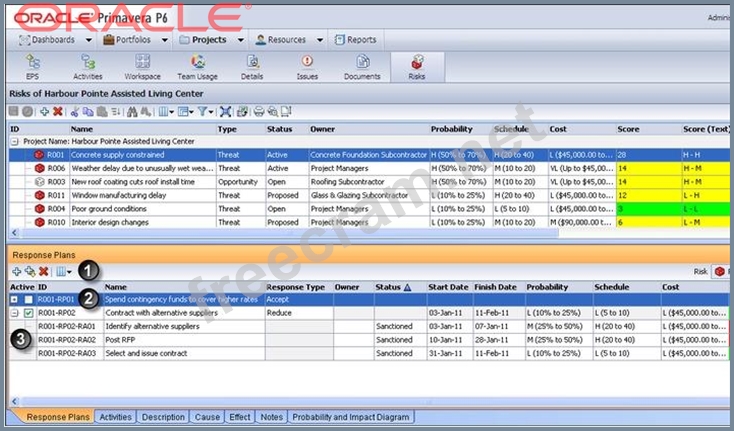Open the Dashboards dropdown arrow

point(88,40)
